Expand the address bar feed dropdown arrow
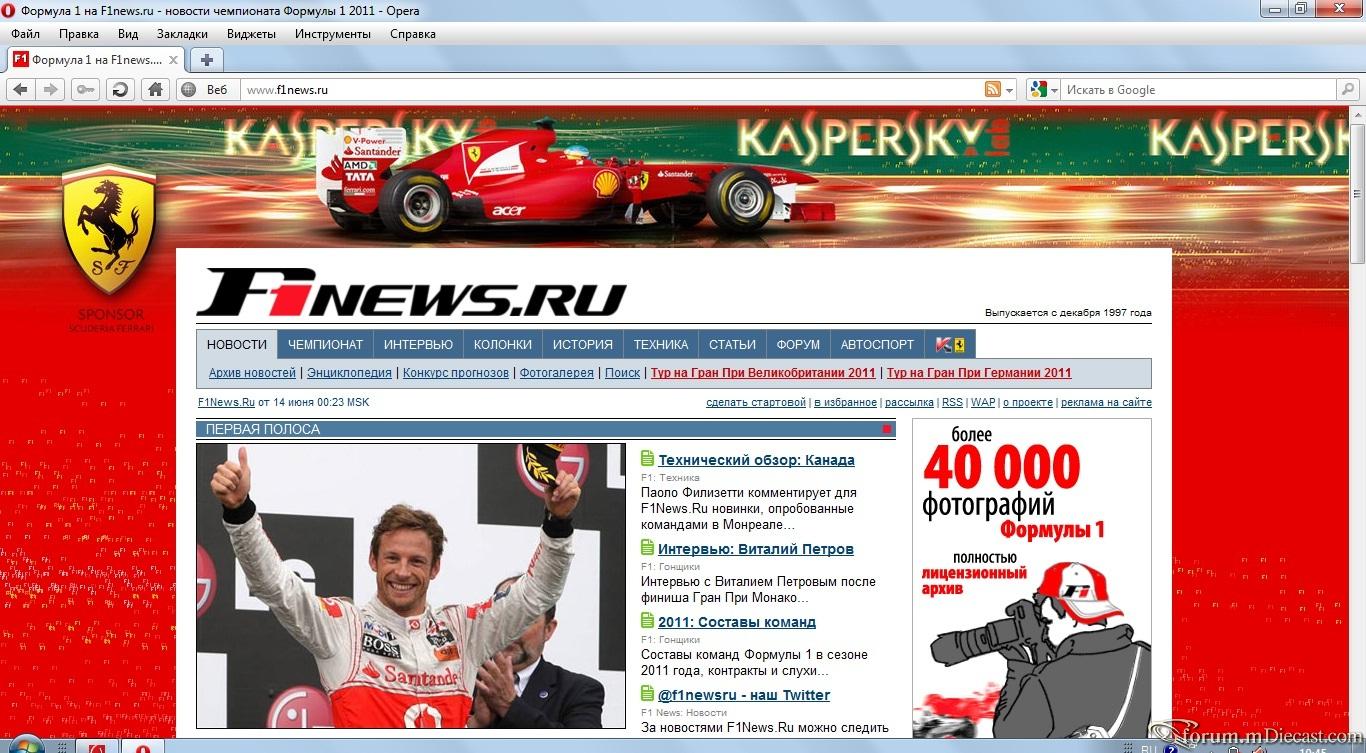 coord(1010,90)
